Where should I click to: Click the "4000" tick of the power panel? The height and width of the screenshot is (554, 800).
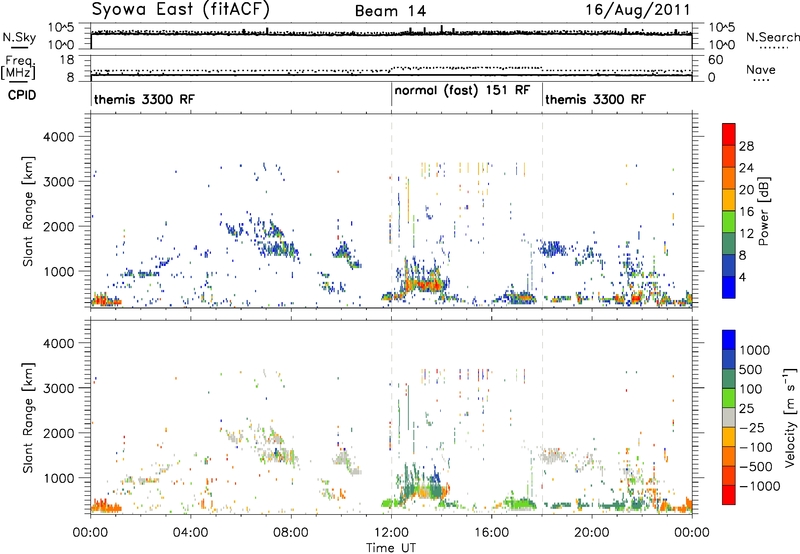58,137
